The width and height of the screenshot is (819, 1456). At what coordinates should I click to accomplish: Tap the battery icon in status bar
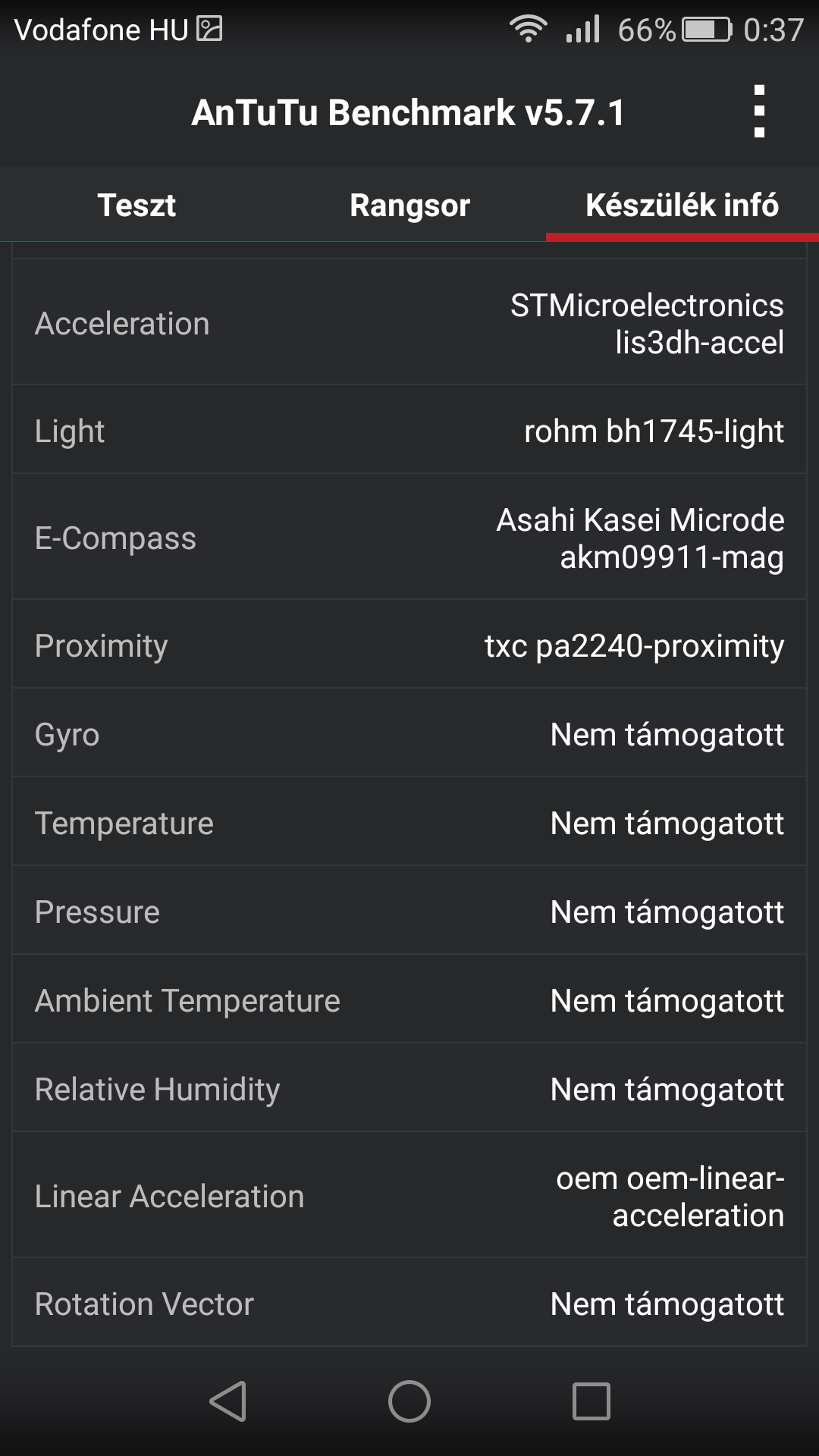(707, 30)
